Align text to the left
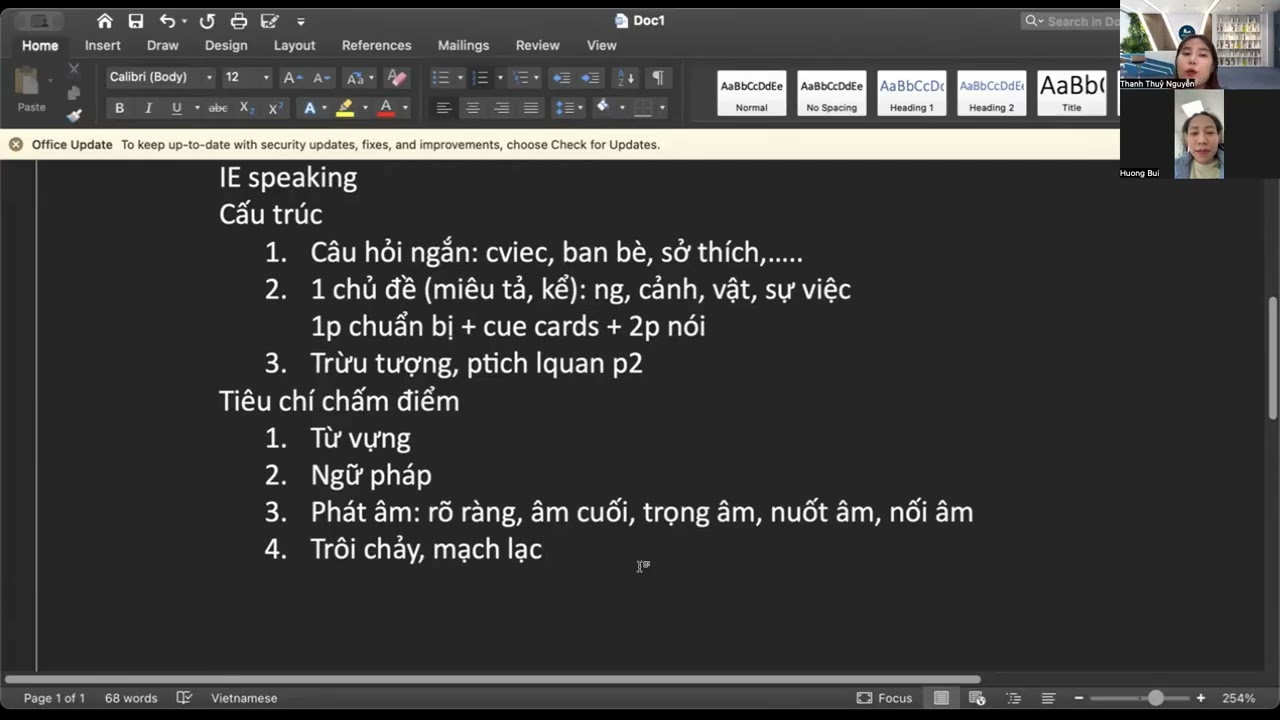This screenshot has width=1280, height=720. (444, 108)
